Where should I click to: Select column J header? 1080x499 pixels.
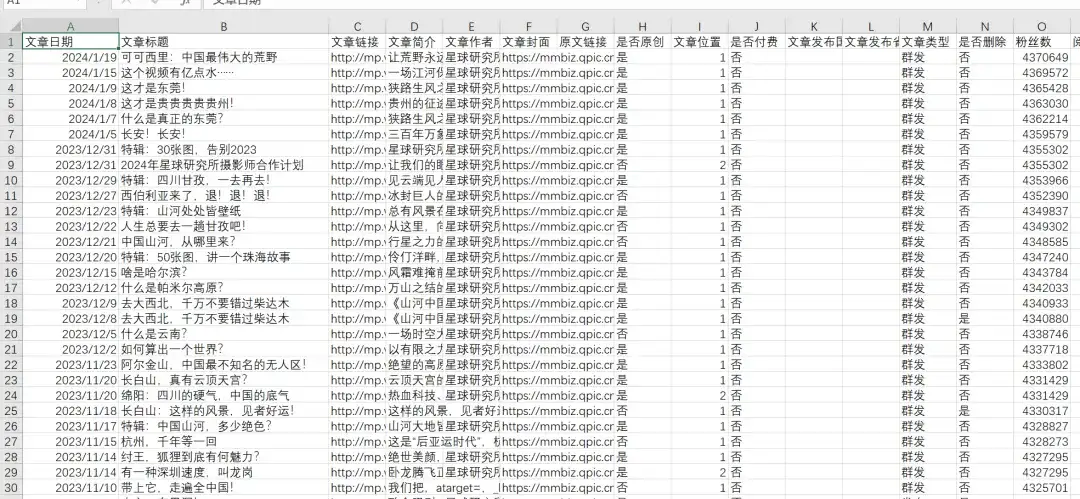pos(757,27)
